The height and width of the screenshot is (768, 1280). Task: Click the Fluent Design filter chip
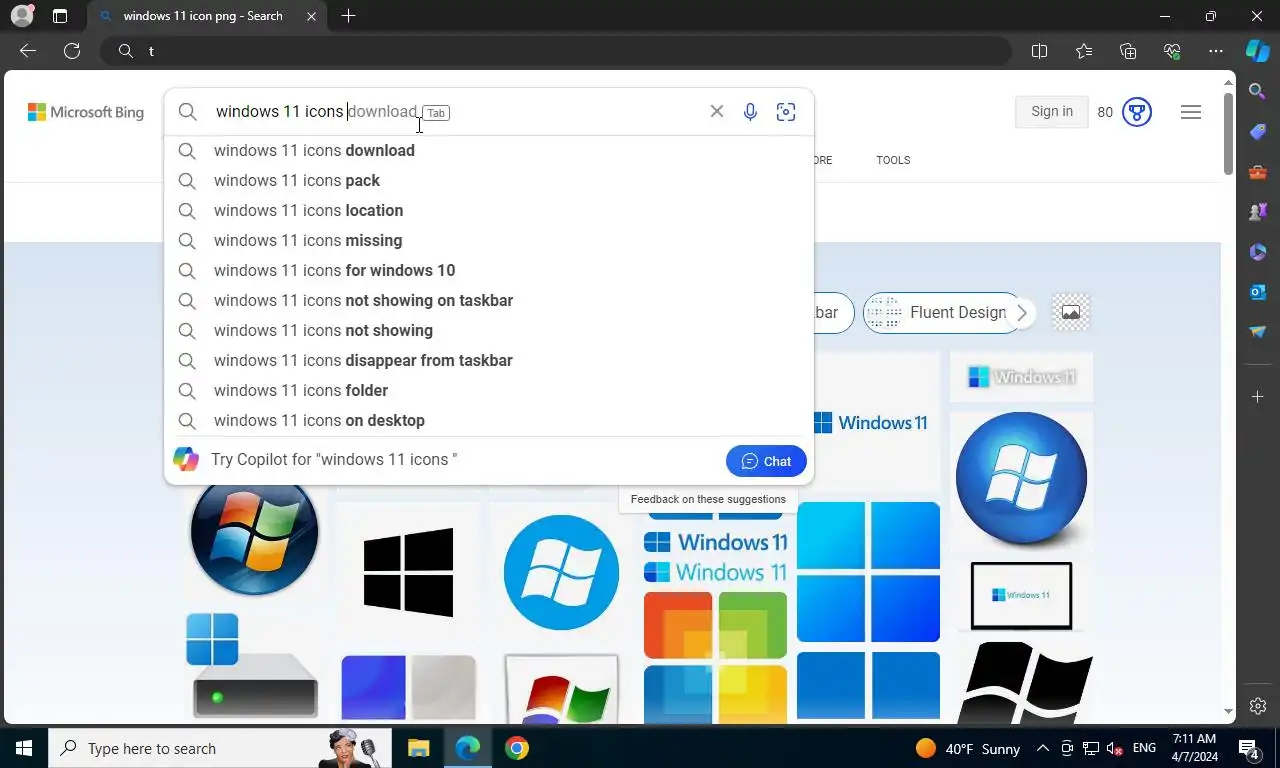[942, 313]
